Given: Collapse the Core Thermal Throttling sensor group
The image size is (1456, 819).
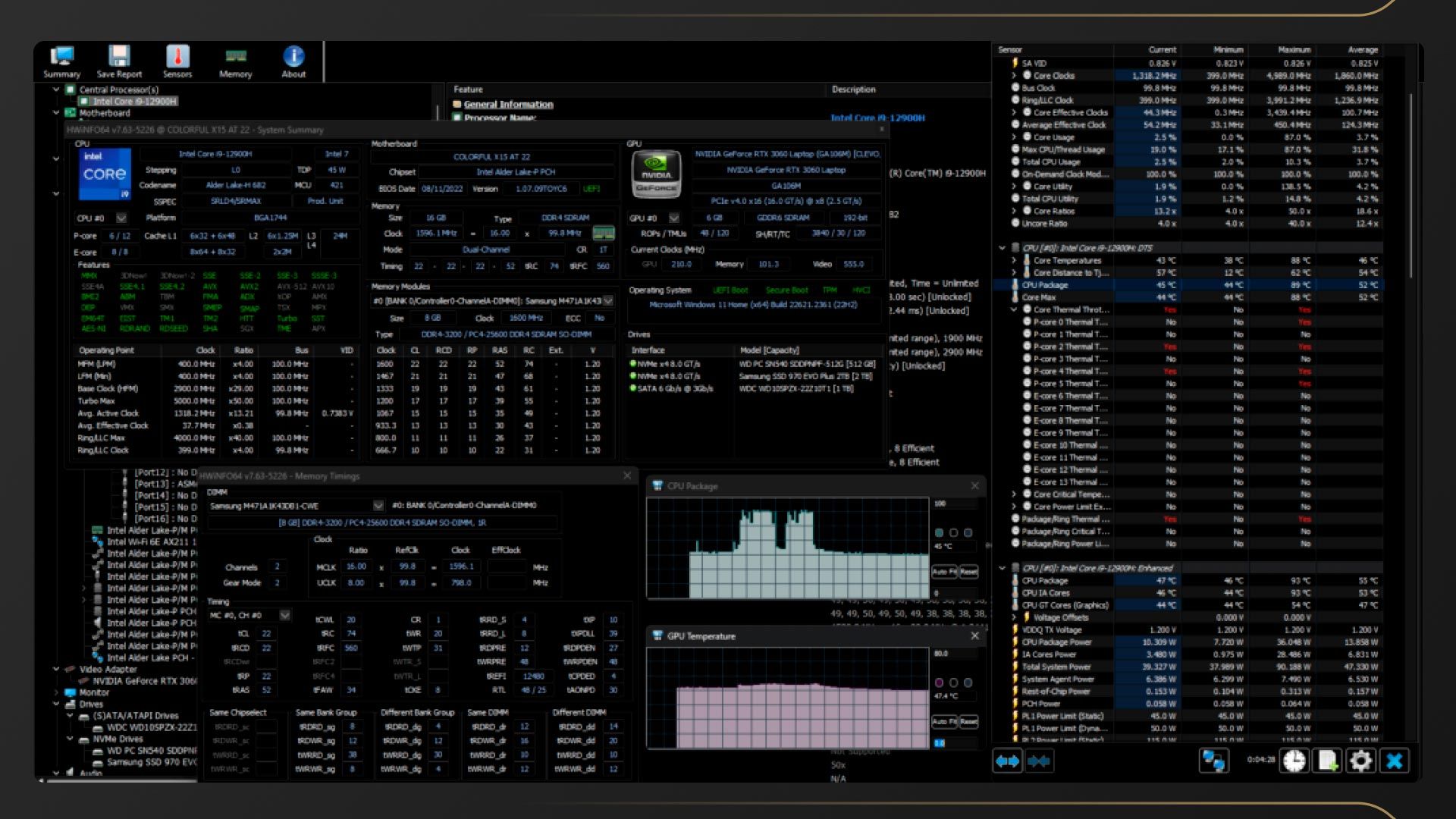Looking at the screenshot, I should (1014, 309).
